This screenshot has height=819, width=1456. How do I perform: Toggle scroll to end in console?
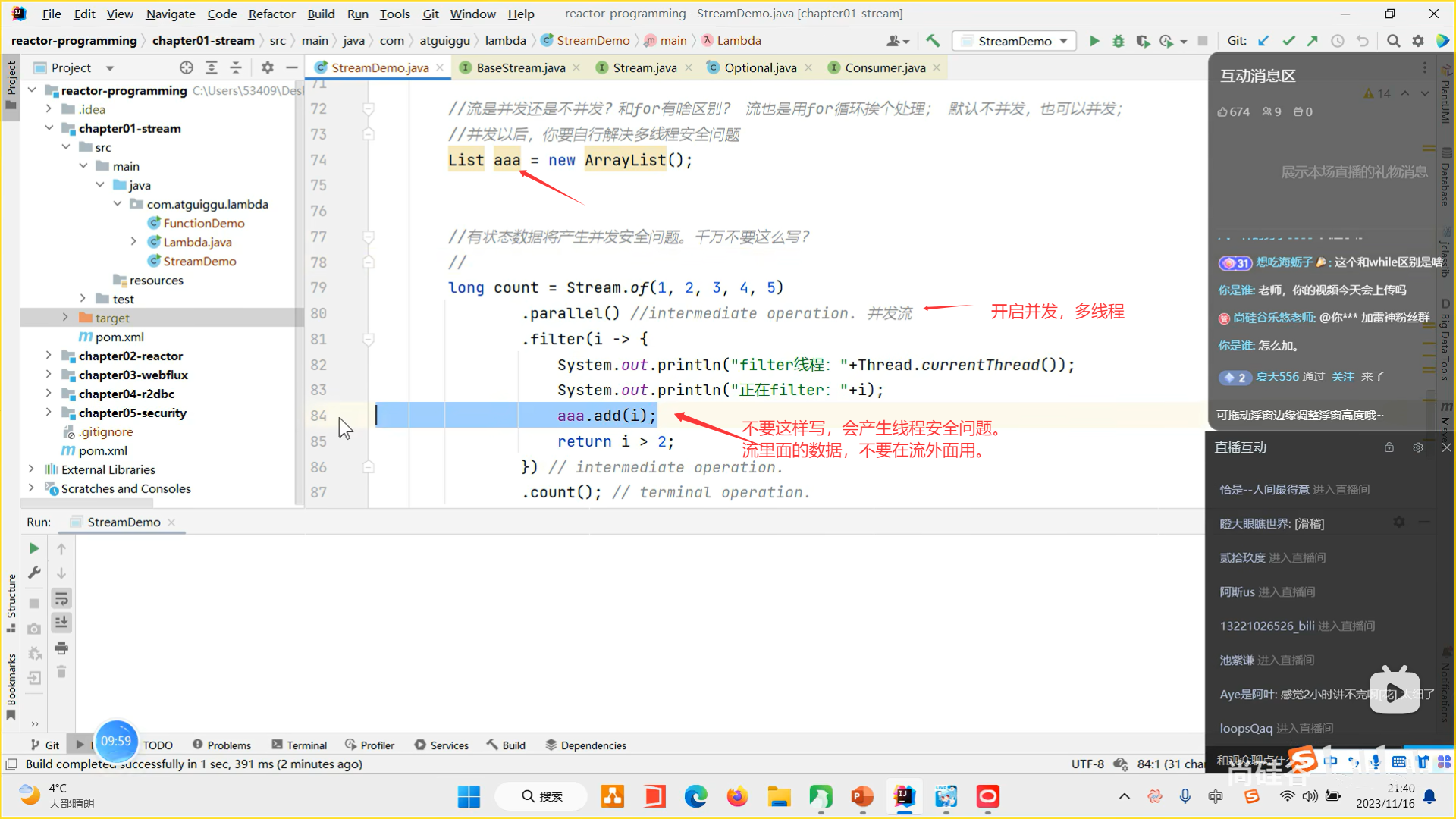click(61, 623)
